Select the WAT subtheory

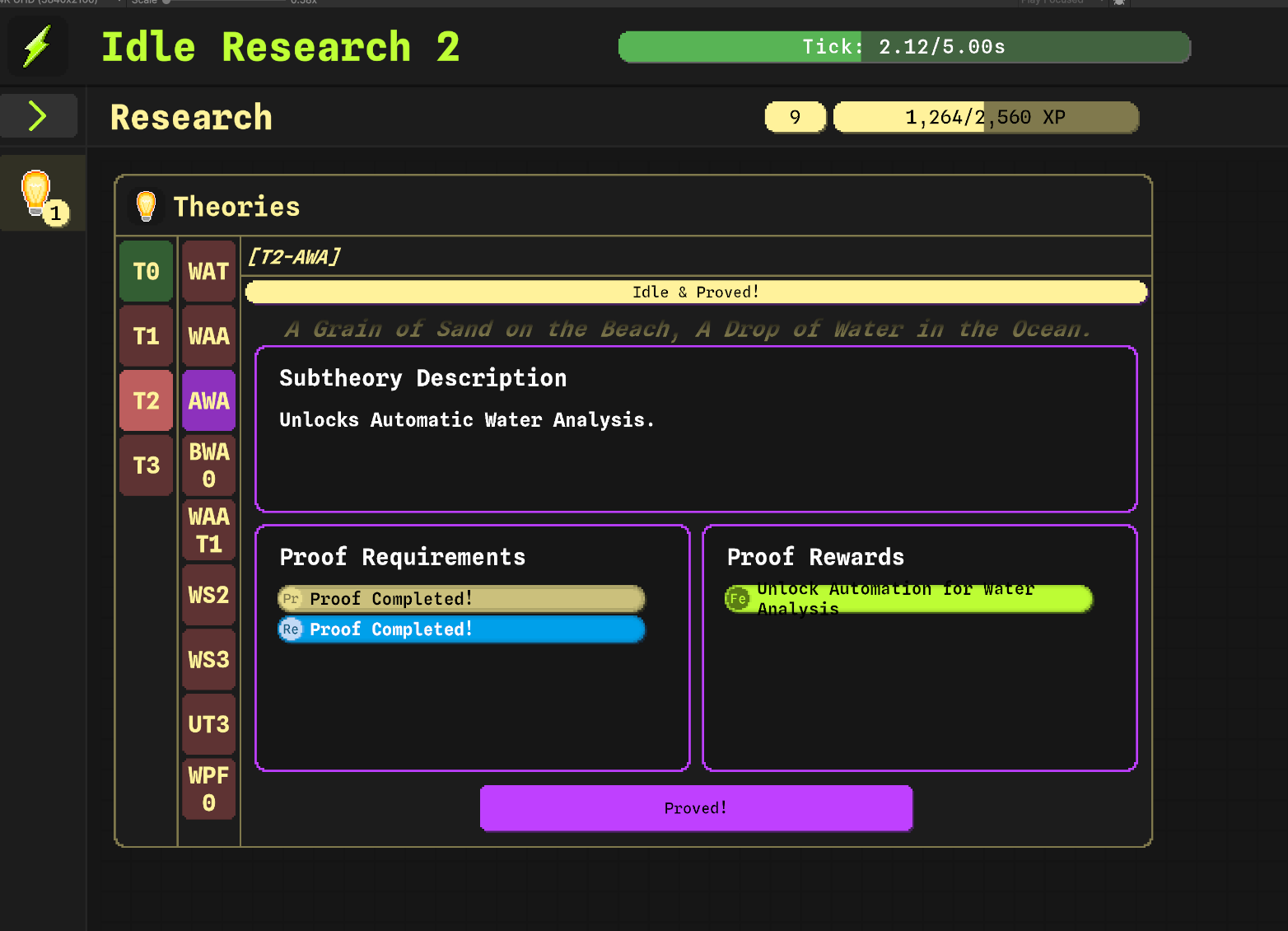[x=208, y=271]
